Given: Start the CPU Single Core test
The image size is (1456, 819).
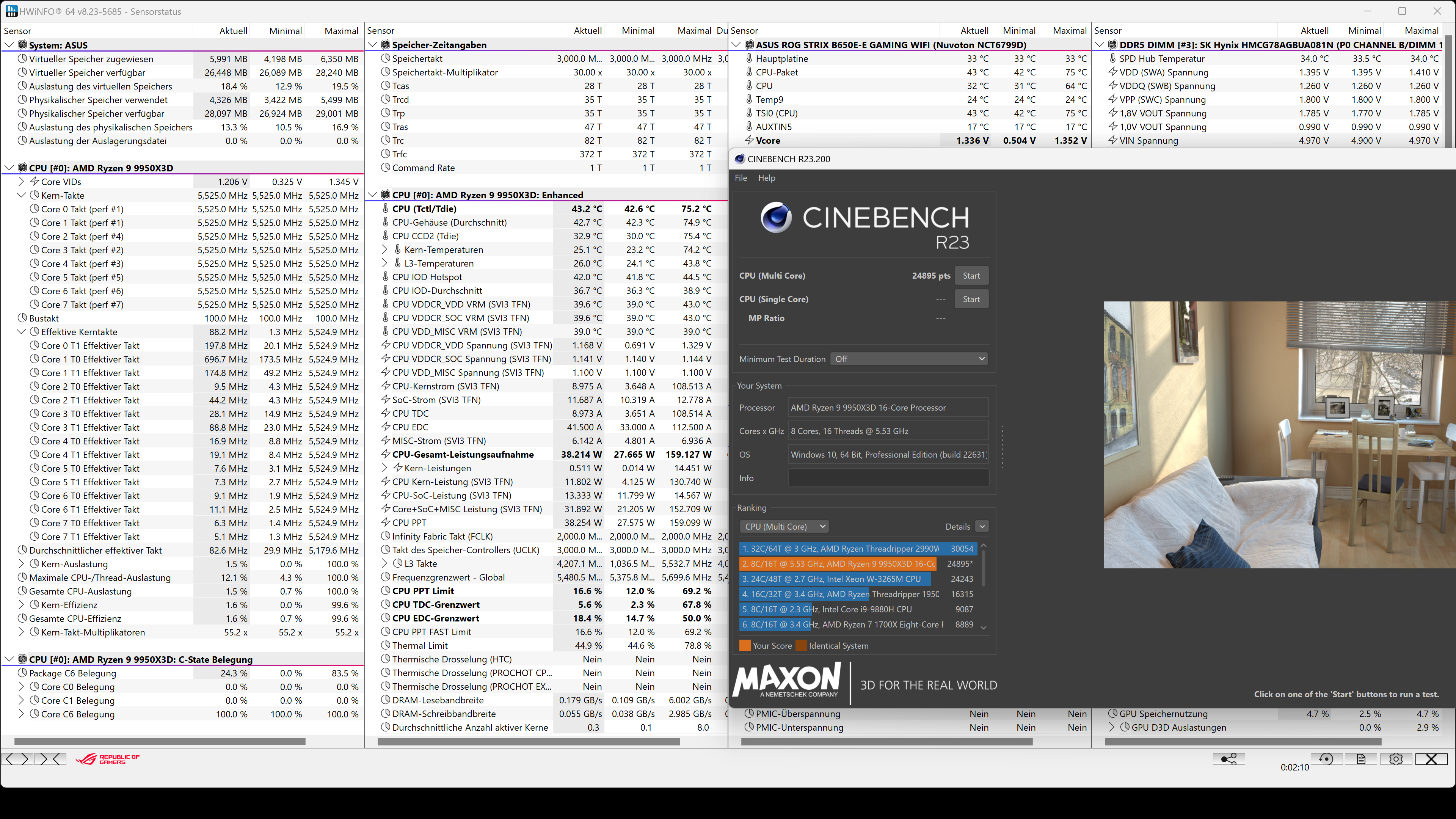Looking at the screenshot, I should pyautogui.click(x=971, y=299).
